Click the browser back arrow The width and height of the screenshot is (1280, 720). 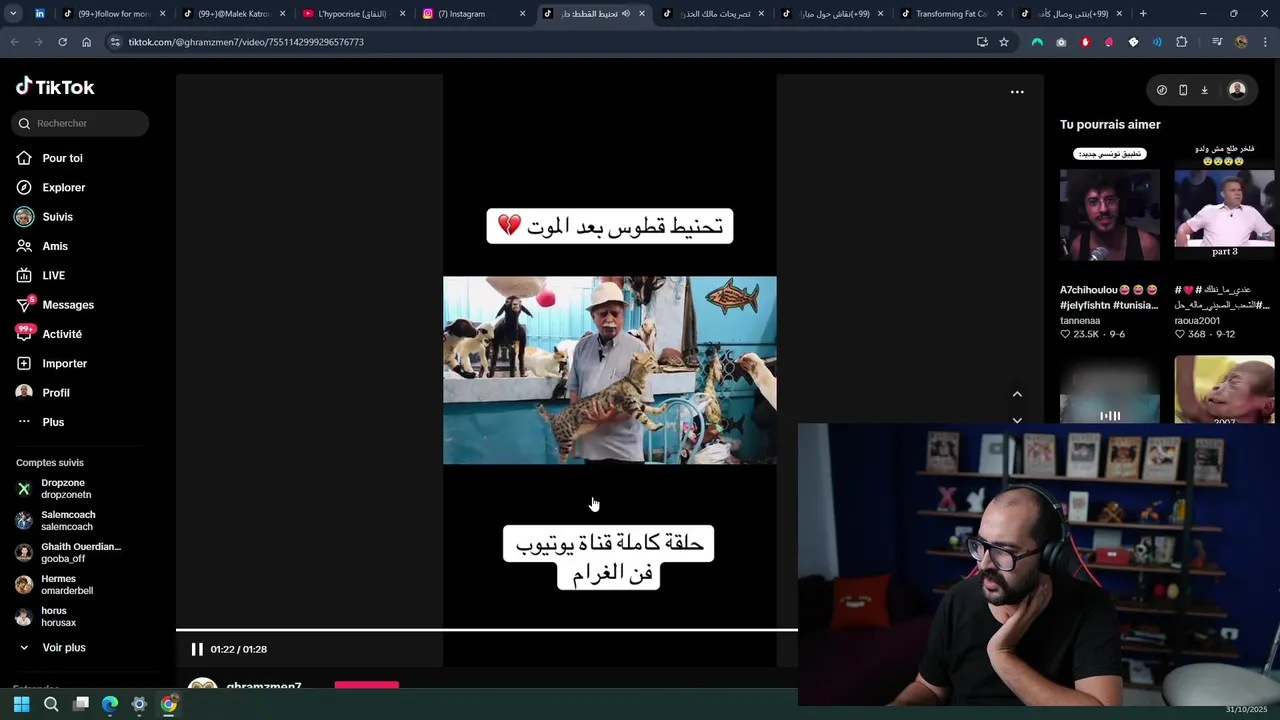coord(14,42)
